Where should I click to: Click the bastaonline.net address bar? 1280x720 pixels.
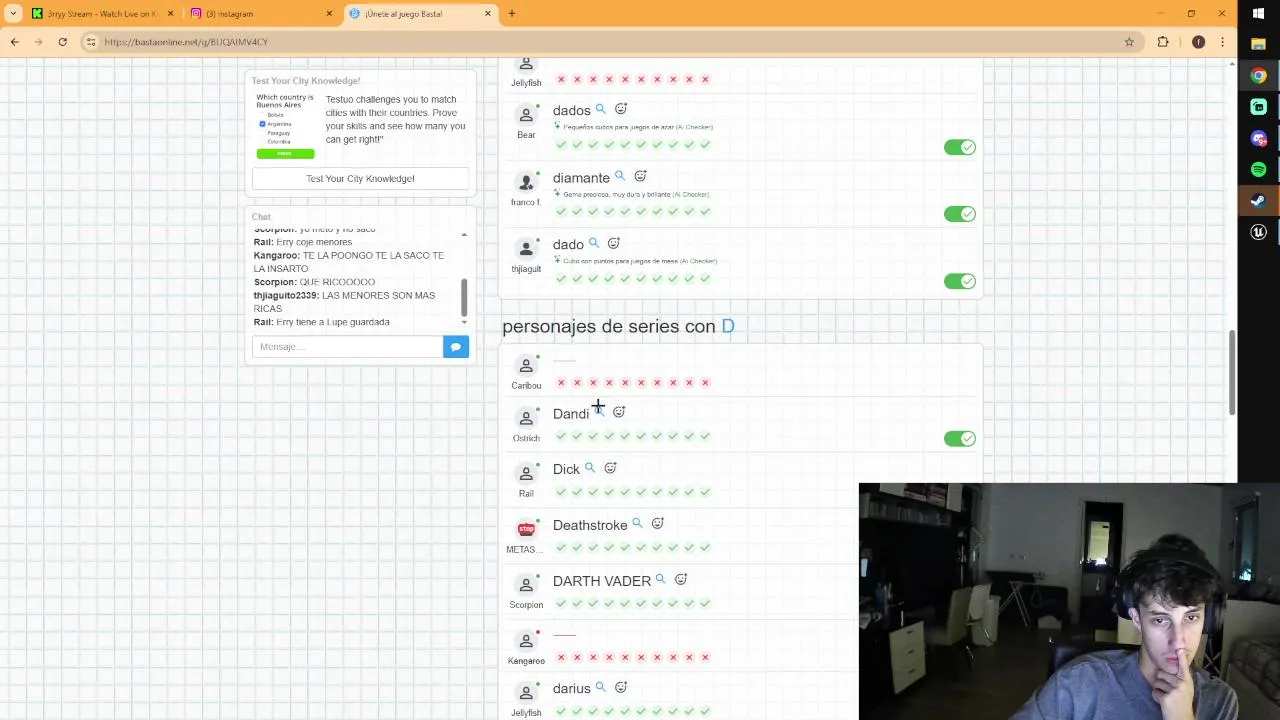(600, 42)
